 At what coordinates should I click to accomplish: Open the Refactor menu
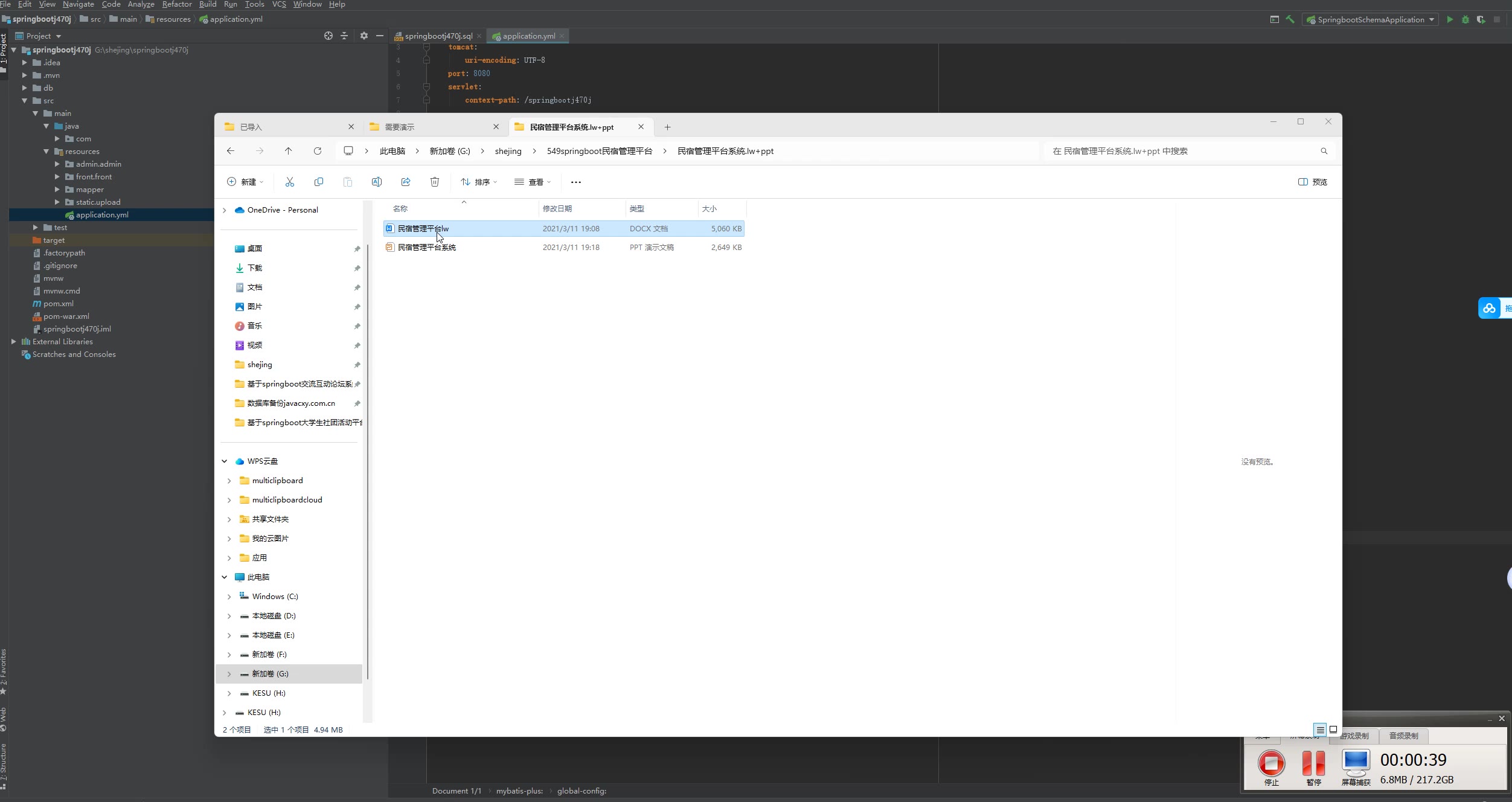pos(176,4)
